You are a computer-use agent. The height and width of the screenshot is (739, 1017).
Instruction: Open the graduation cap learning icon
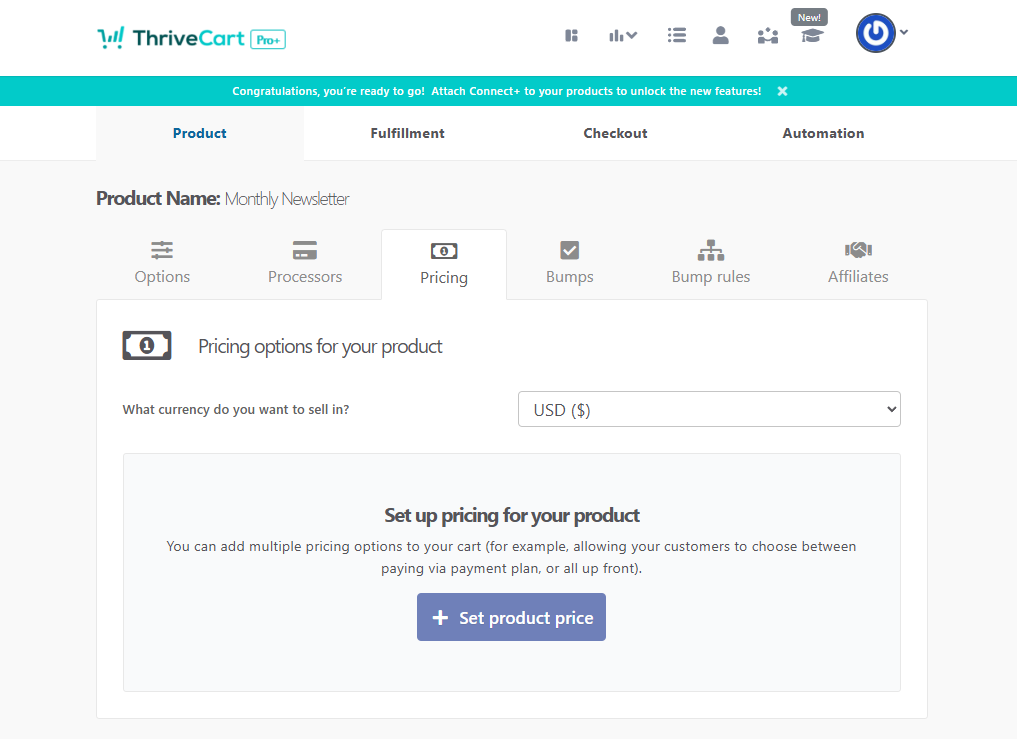(811, 36)
